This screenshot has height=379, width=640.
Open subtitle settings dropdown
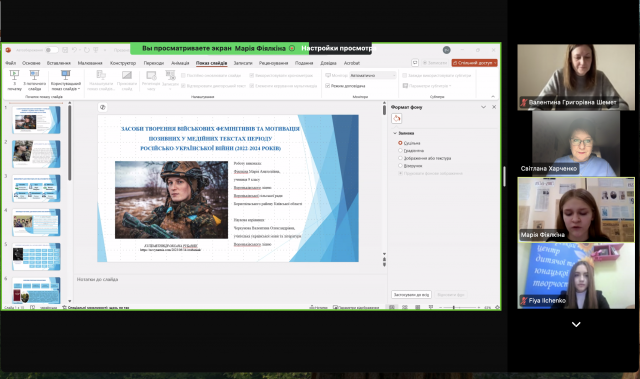427,86
